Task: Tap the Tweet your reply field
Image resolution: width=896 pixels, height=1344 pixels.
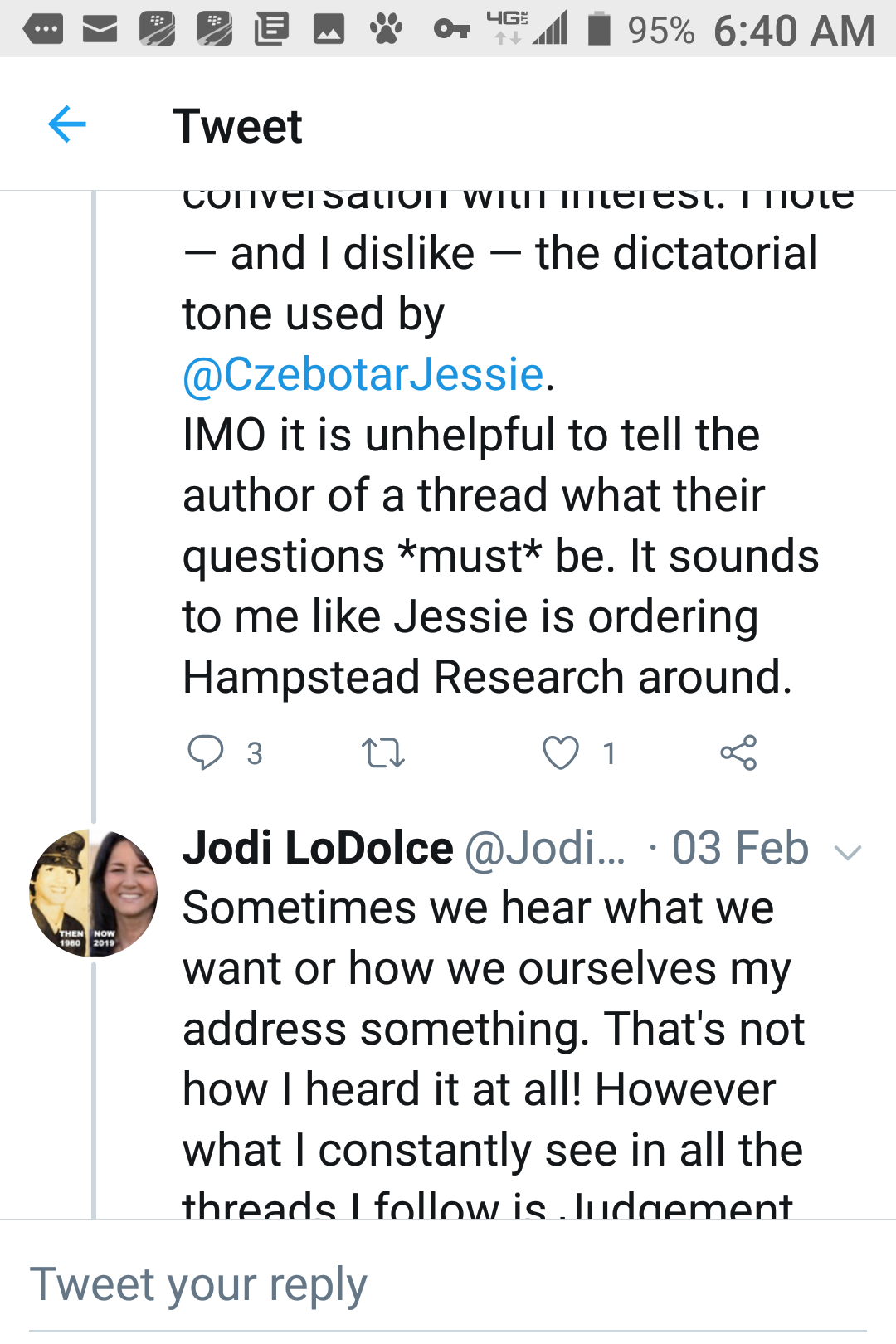Action: (448, 1285)
